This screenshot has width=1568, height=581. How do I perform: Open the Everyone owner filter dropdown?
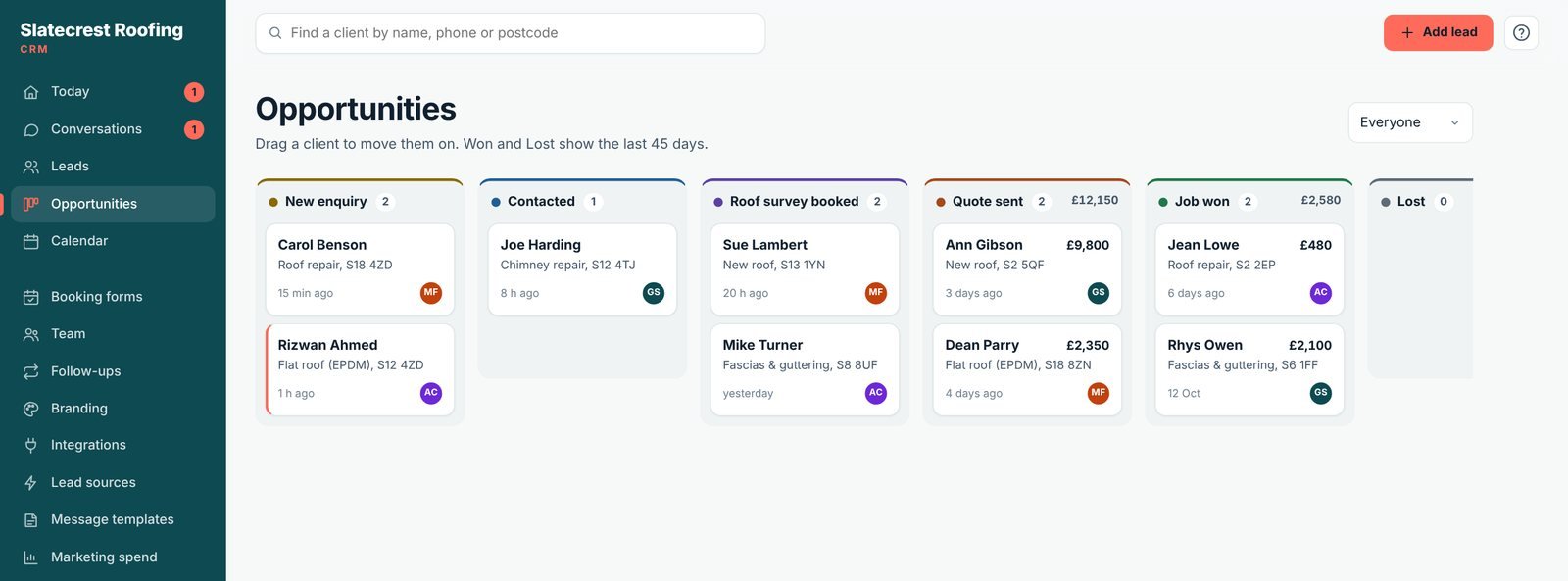pyautogui.click(x=1410, y=122)
